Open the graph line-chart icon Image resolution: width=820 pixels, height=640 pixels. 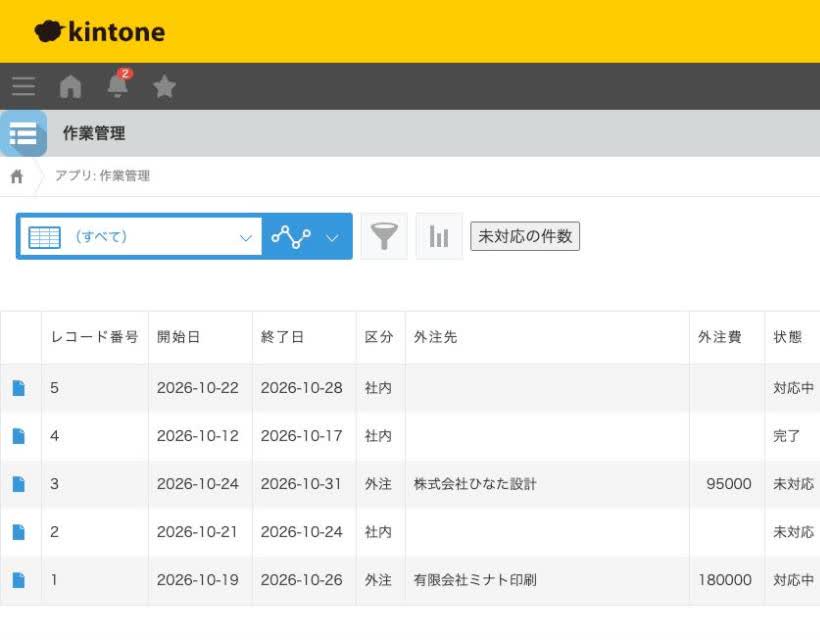(291, 237)
